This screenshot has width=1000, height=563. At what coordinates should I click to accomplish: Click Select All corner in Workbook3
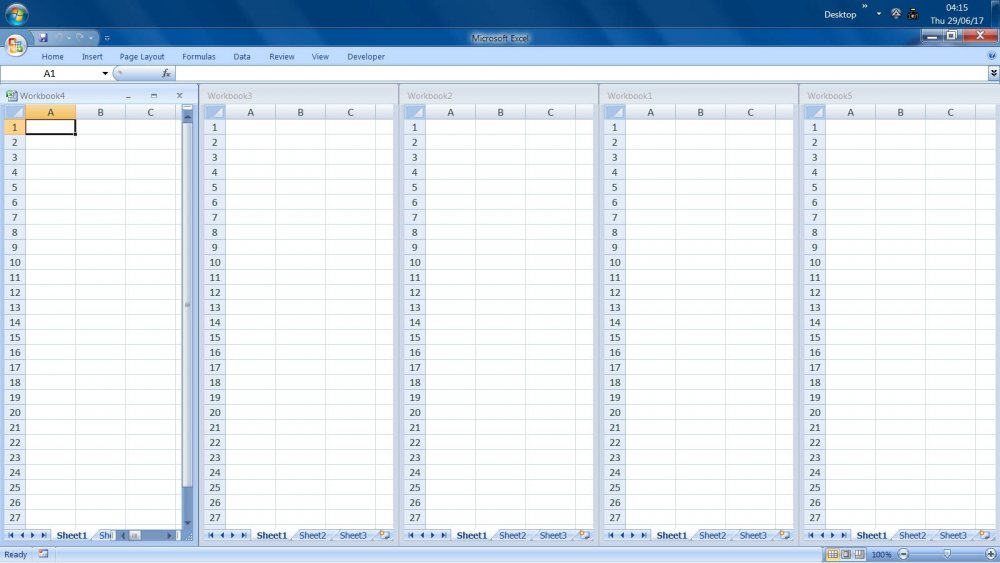pyautogui.click(x=215, y=112)
